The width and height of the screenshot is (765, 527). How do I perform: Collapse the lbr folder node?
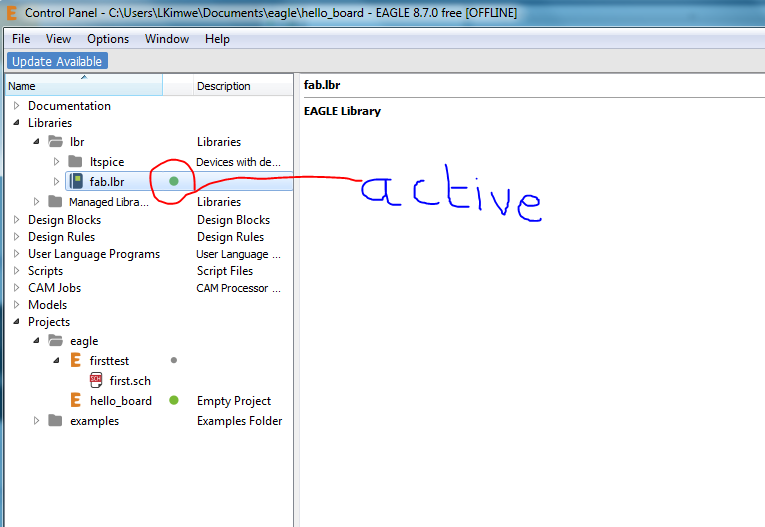[37, 142]
